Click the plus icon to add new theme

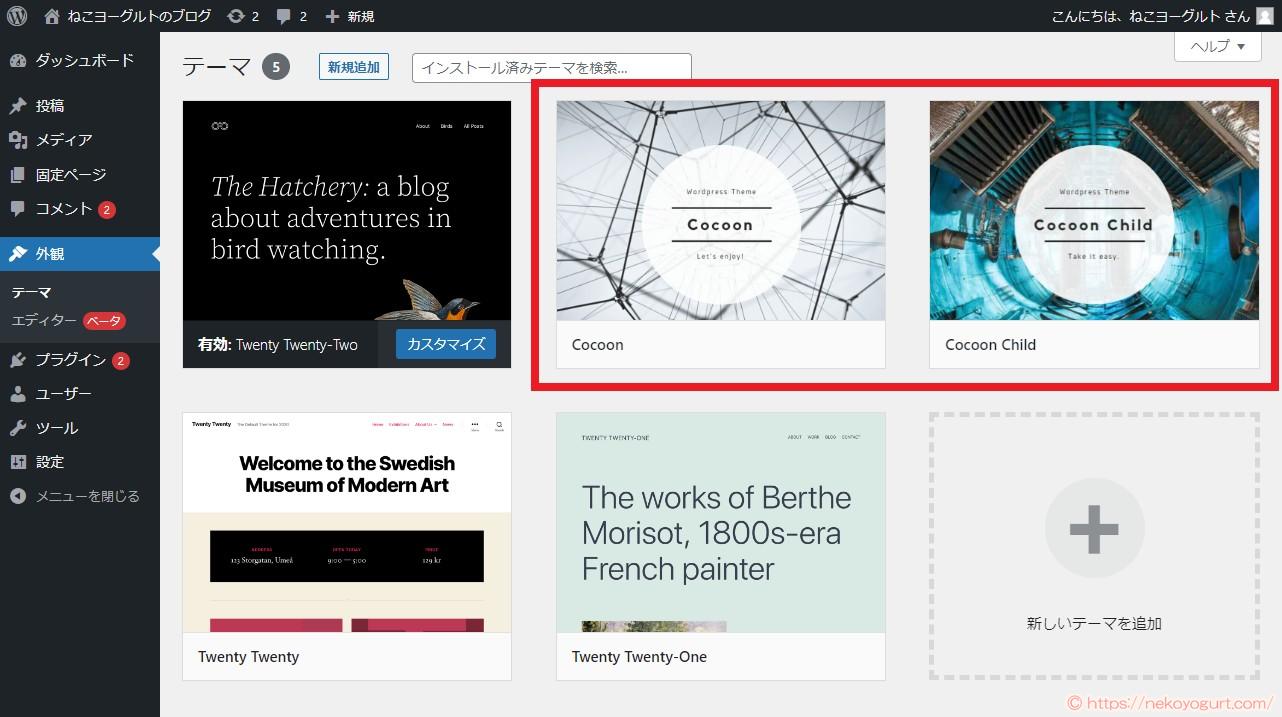pyautogui.click(x=1094, y=528)
